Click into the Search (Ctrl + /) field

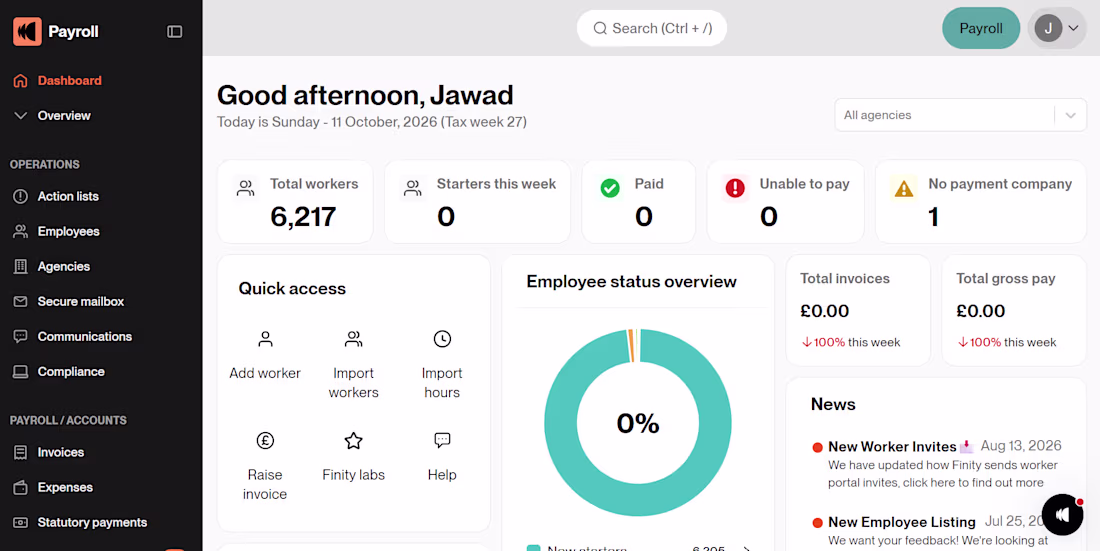652,28
